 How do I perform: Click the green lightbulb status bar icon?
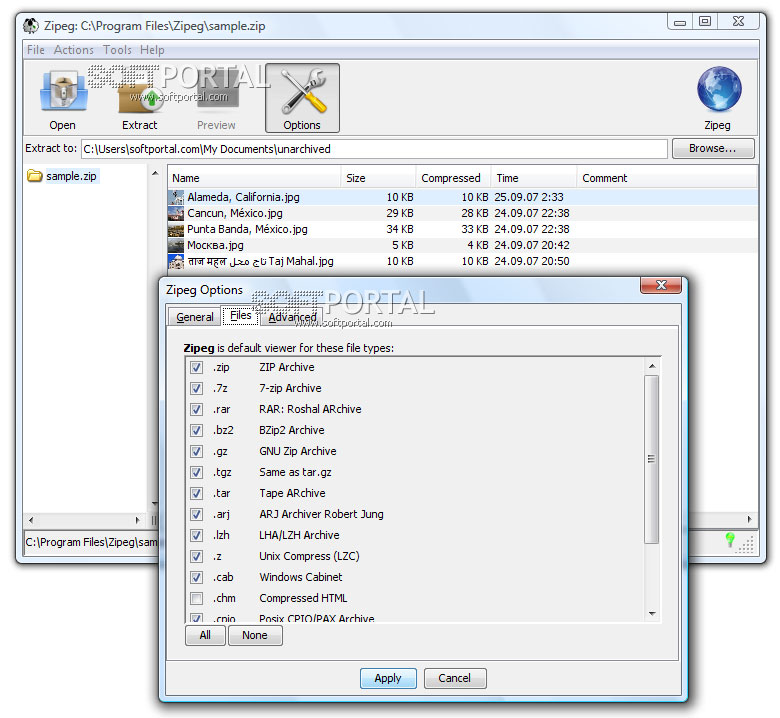click(x=730, y=539)
